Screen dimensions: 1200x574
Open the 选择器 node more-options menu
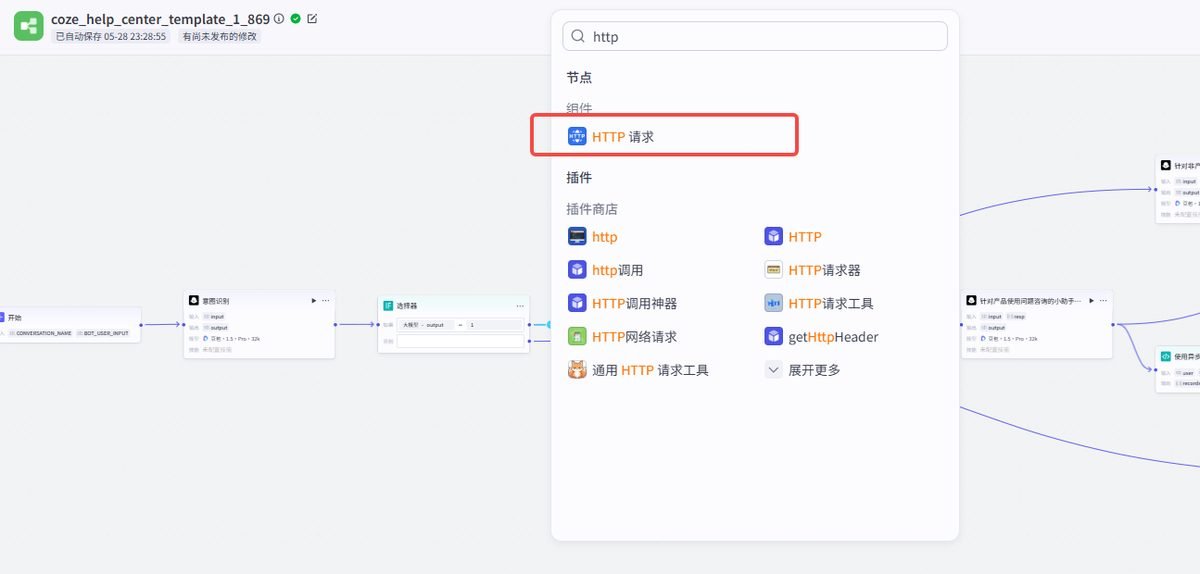pyautogui.click(x=520, y=306)
